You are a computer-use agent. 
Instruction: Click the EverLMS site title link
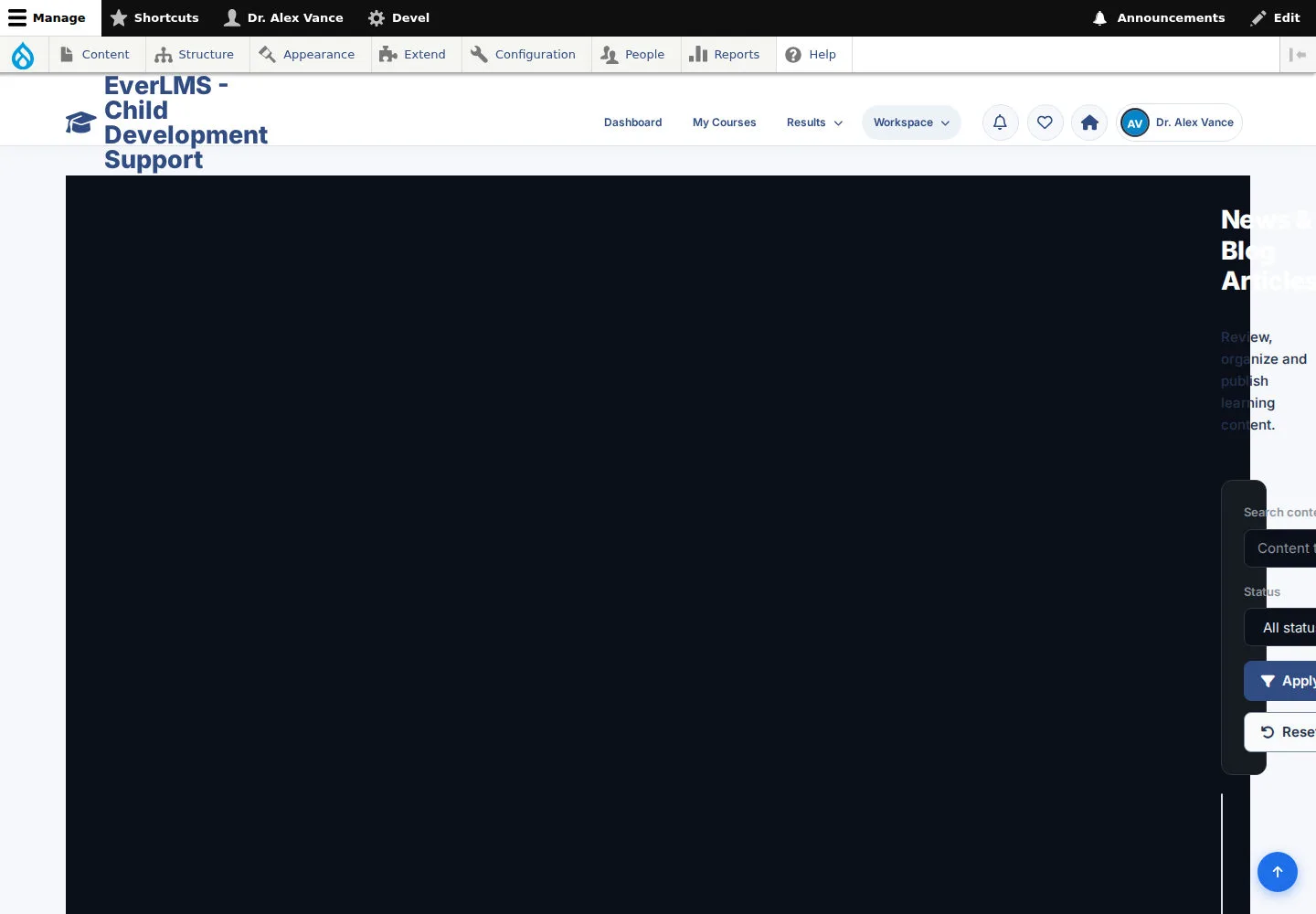click(x=186, y=122)
